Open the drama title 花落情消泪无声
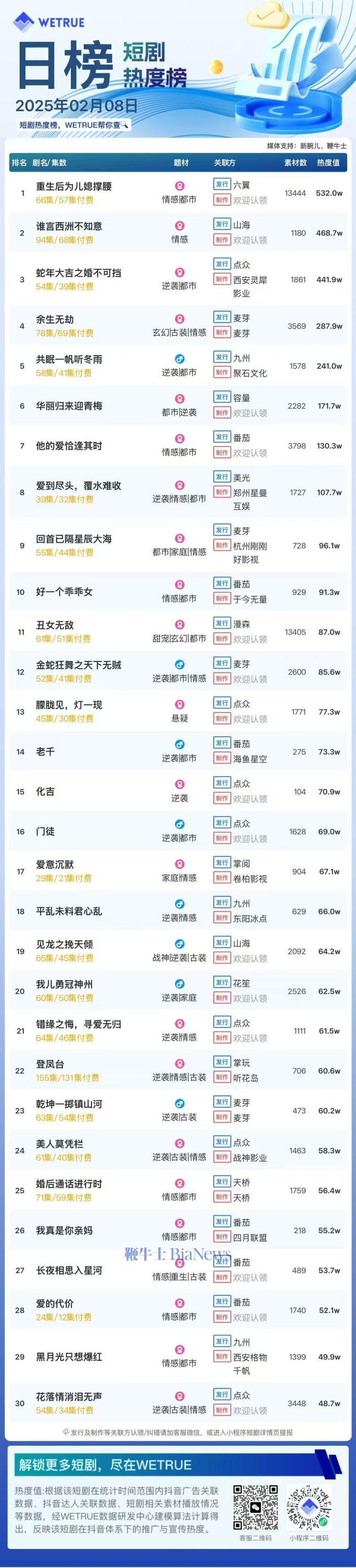This screenshot has width=356, height=1568. coord(69,1396)
